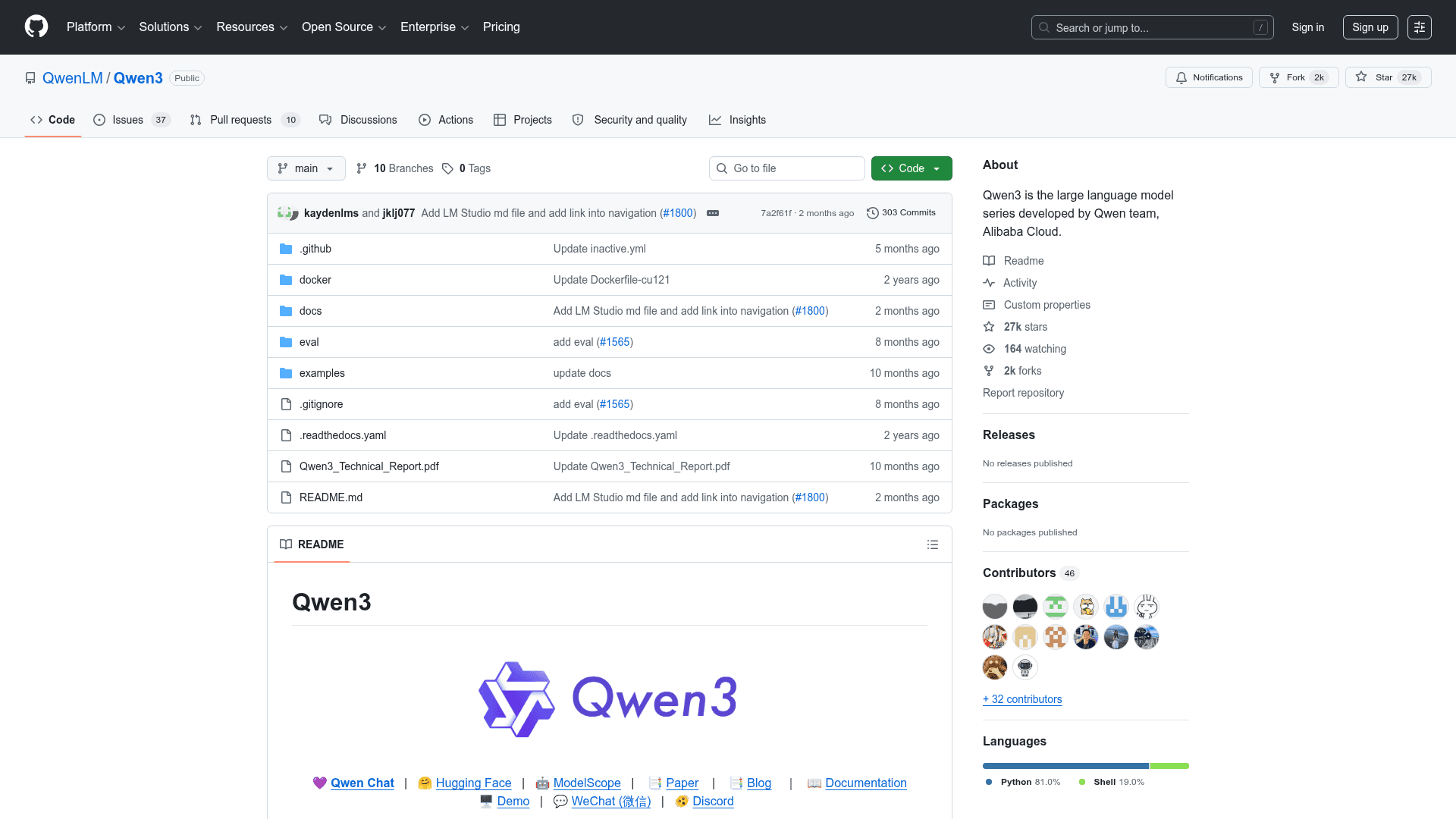Open the Open Source navigation dropdown

point(343,27)
